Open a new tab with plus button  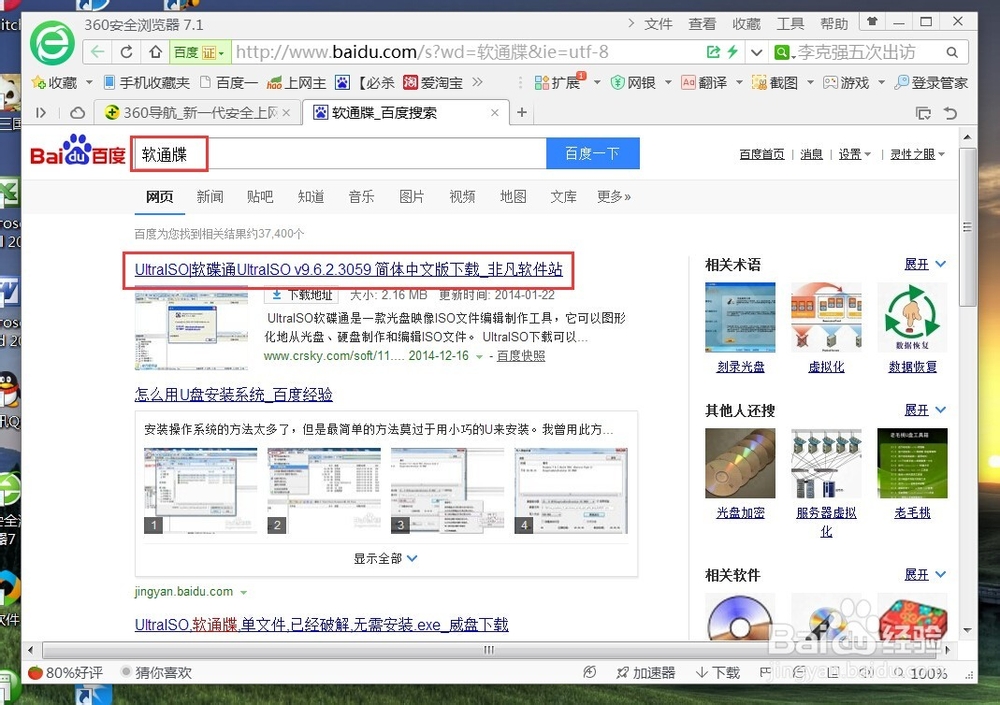coord(522,113)
